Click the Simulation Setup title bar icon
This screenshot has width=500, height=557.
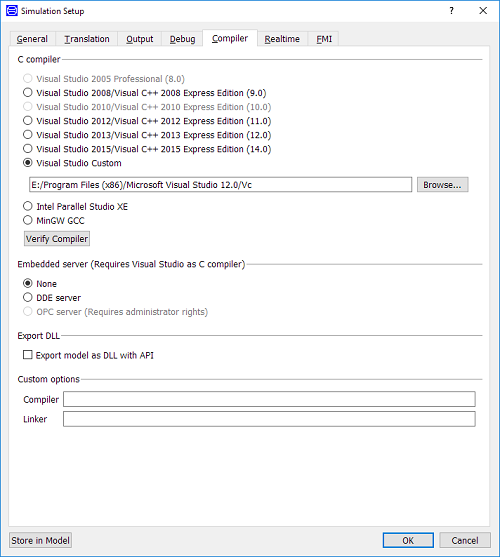[x=12, y=11]
